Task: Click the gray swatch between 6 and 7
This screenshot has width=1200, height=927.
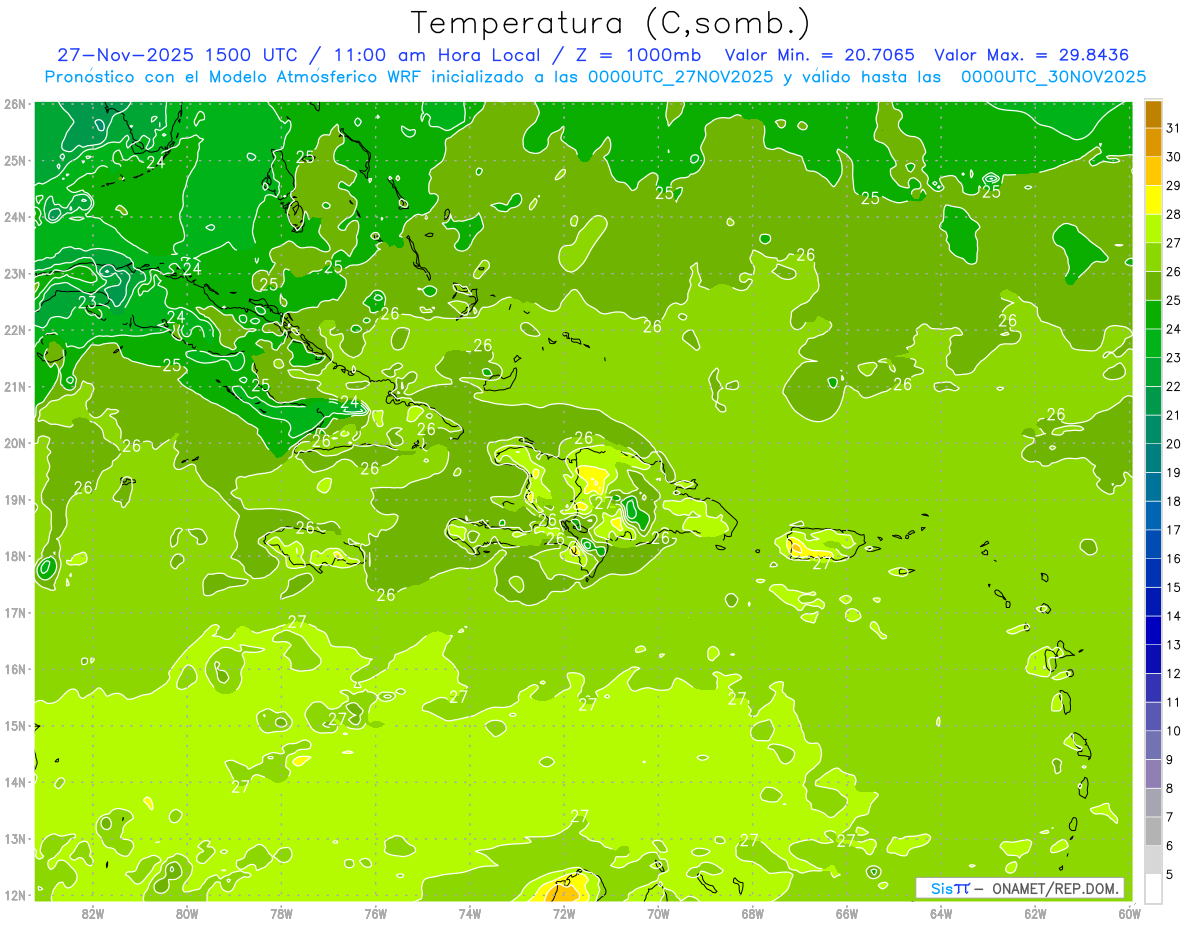Action: pyautogui.click(x=1154, y=831)
